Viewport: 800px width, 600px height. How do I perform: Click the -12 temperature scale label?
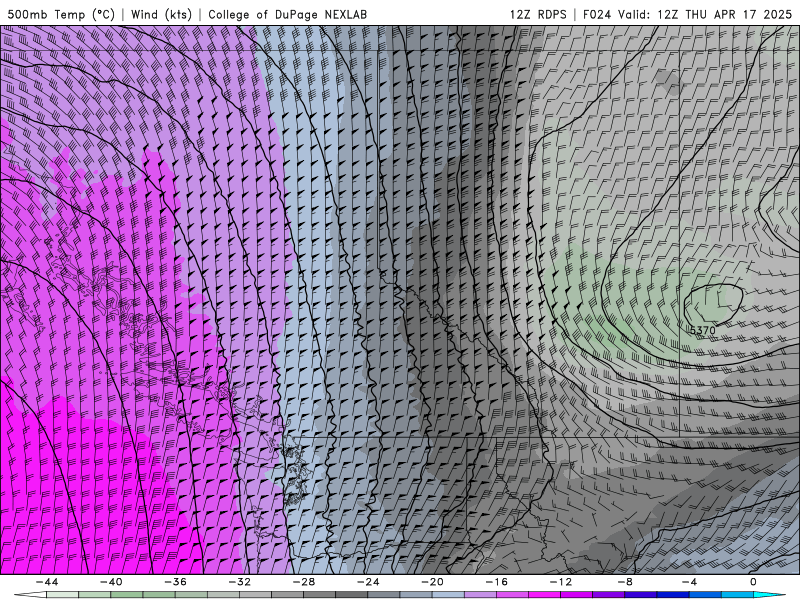pyautogui.click(x=561, y=582)
